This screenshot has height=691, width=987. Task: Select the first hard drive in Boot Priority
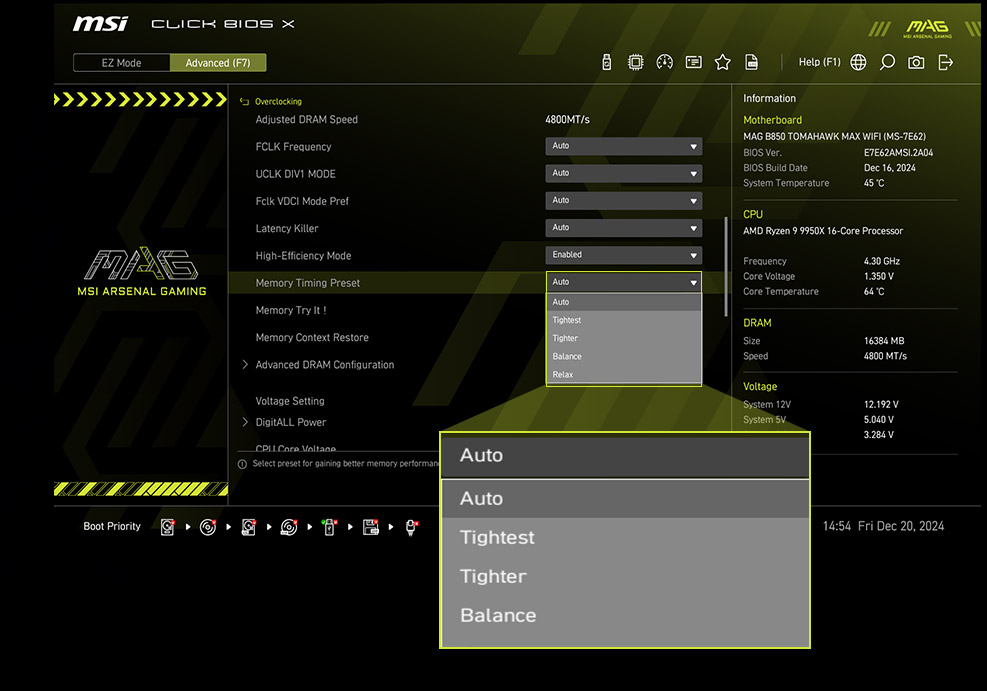[x=167, y=526]
